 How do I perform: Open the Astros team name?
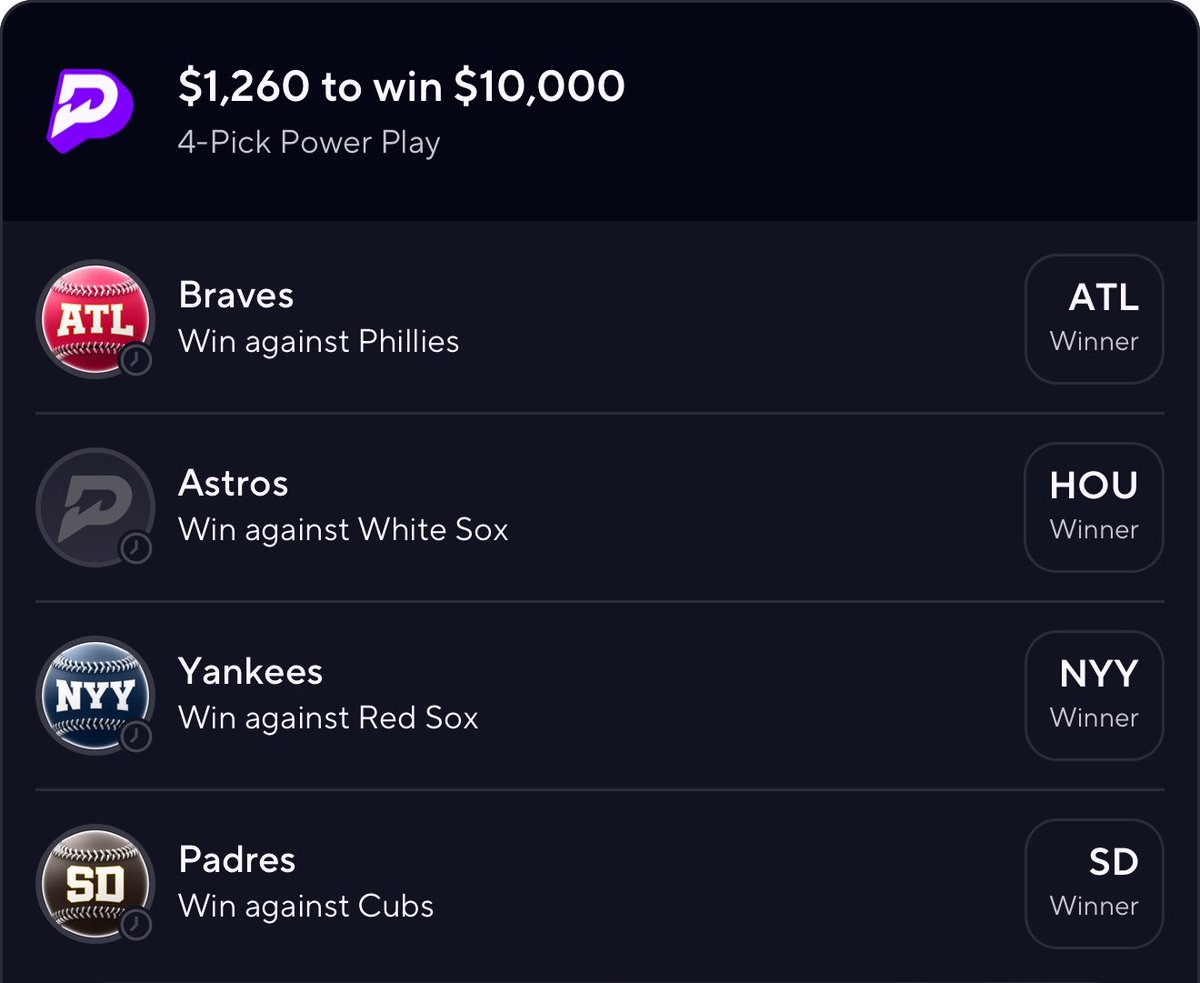pyautogui.click(x=233, y=483)
